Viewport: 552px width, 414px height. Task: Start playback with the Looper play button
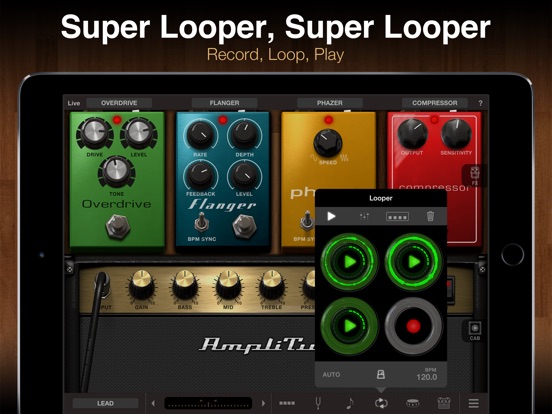coord(331,216)
